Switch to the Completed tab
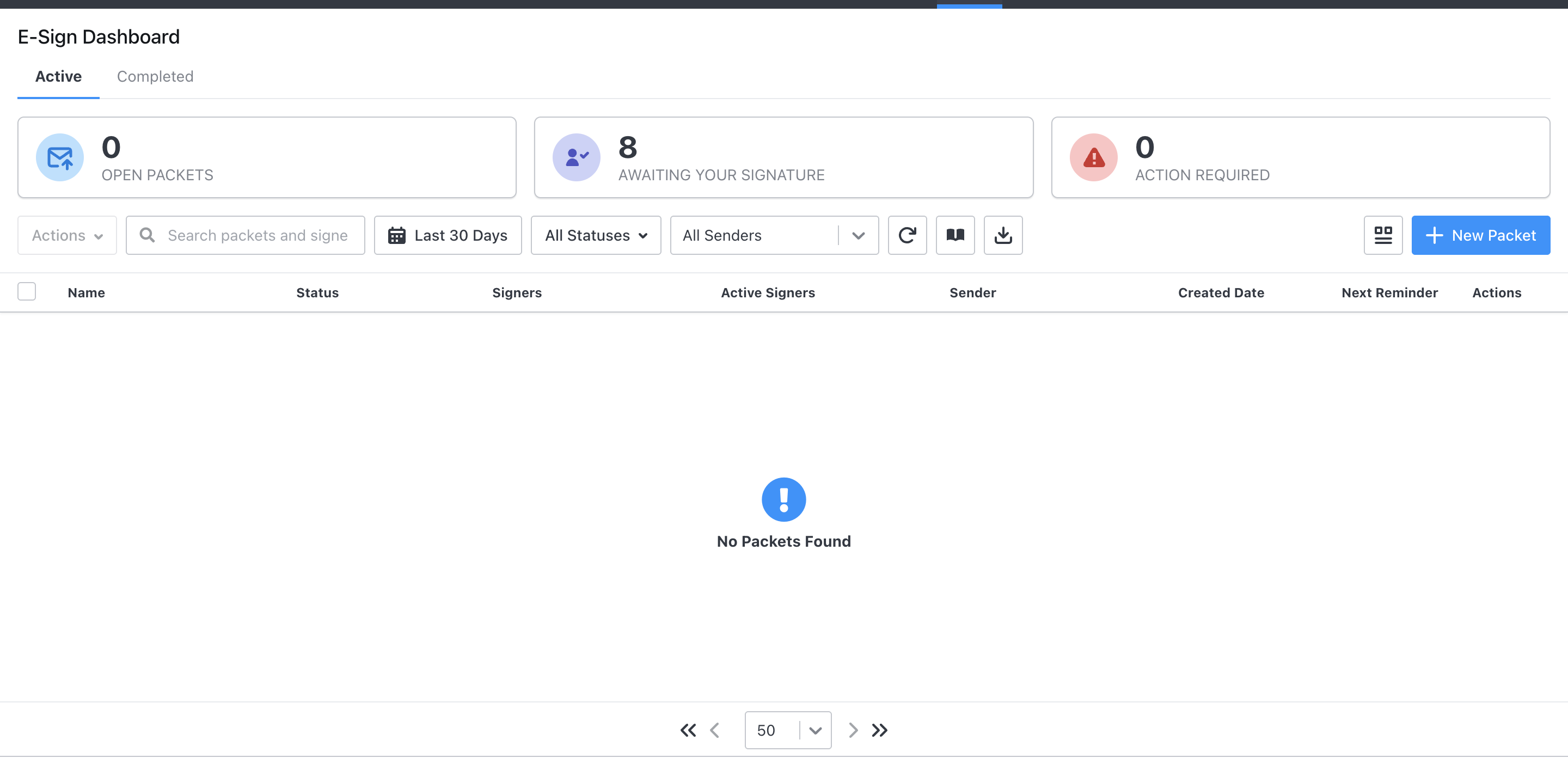The width and height of the screenshot is (1568, 758). point(155,76)
